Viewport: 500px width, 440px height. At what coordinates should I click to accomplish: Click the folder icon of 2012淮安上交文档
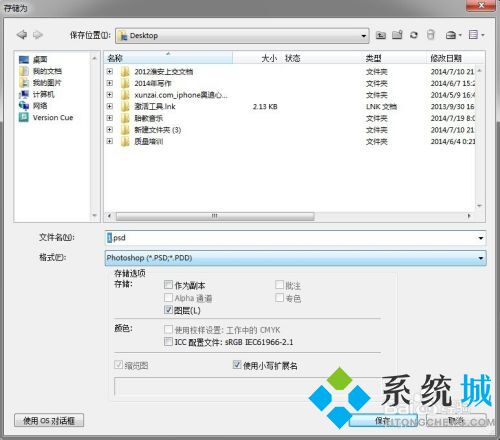[x=125, y=71]
